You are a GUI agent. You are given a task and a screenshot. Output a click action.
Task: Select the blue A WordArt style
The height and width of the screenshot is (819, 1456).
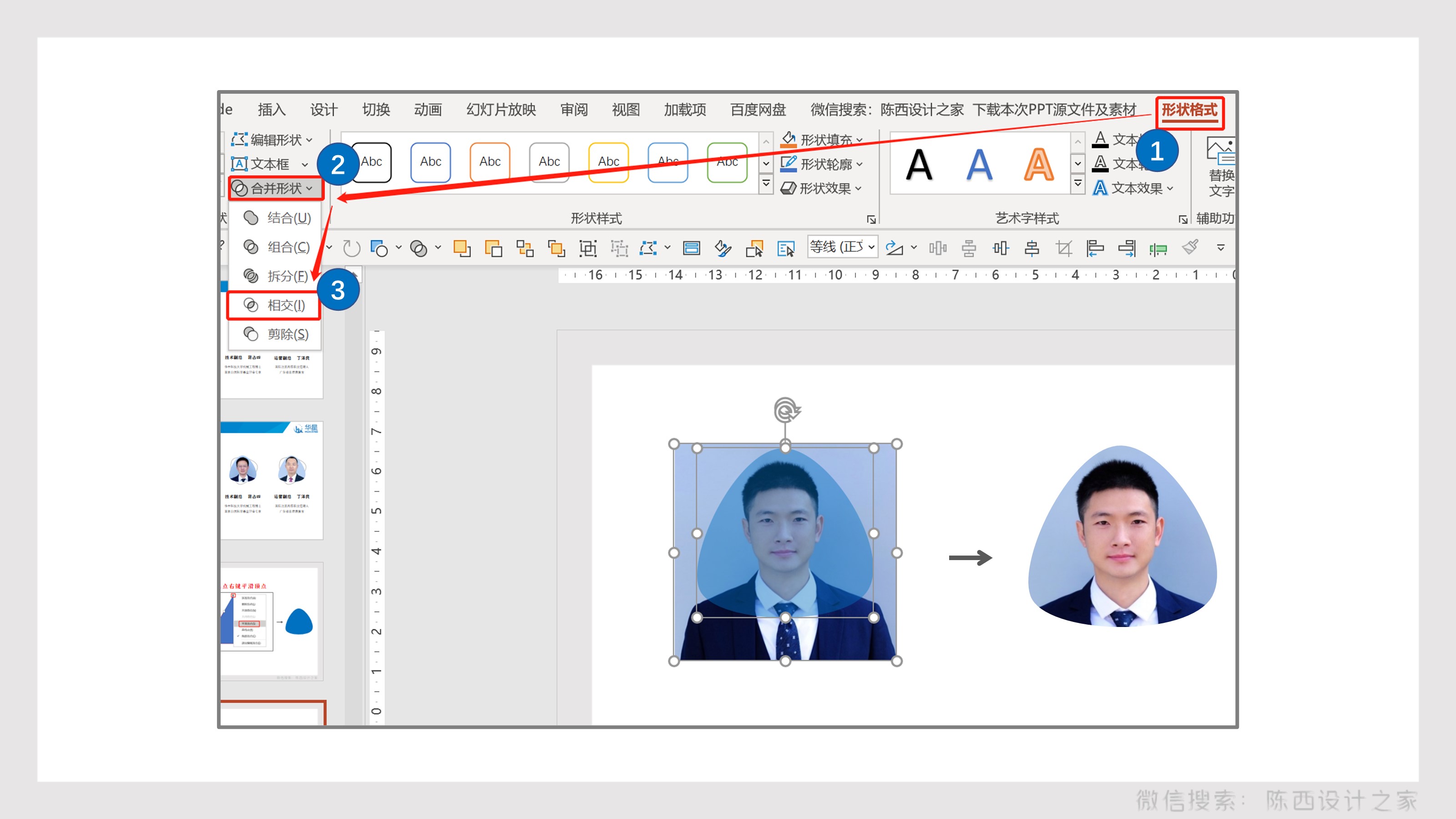pyautogui.click(x=979, y=164)
